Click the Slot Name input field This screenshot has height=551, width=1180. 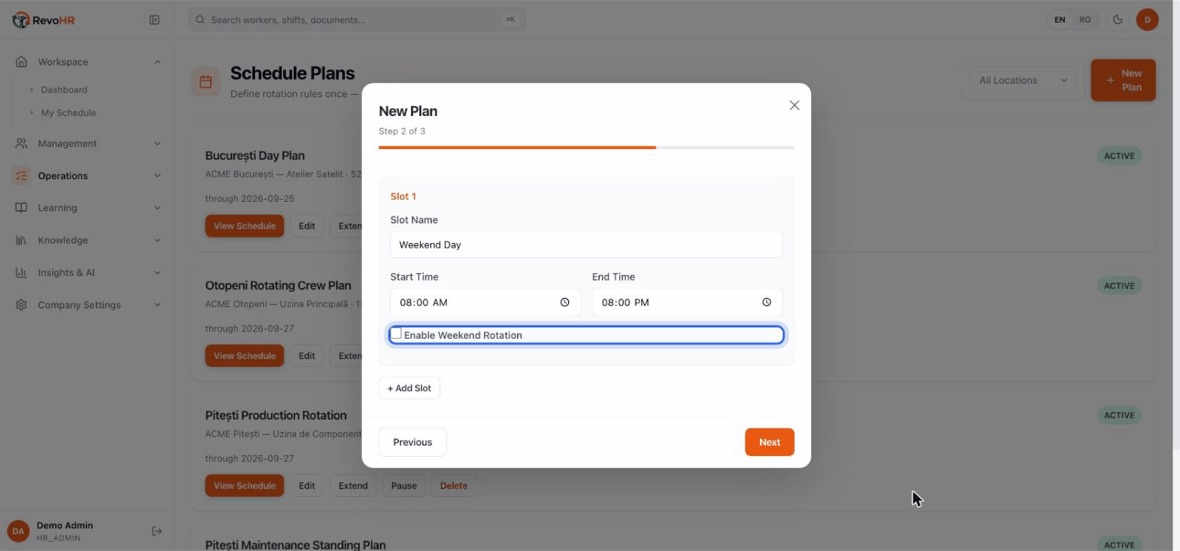pos(586,245)
